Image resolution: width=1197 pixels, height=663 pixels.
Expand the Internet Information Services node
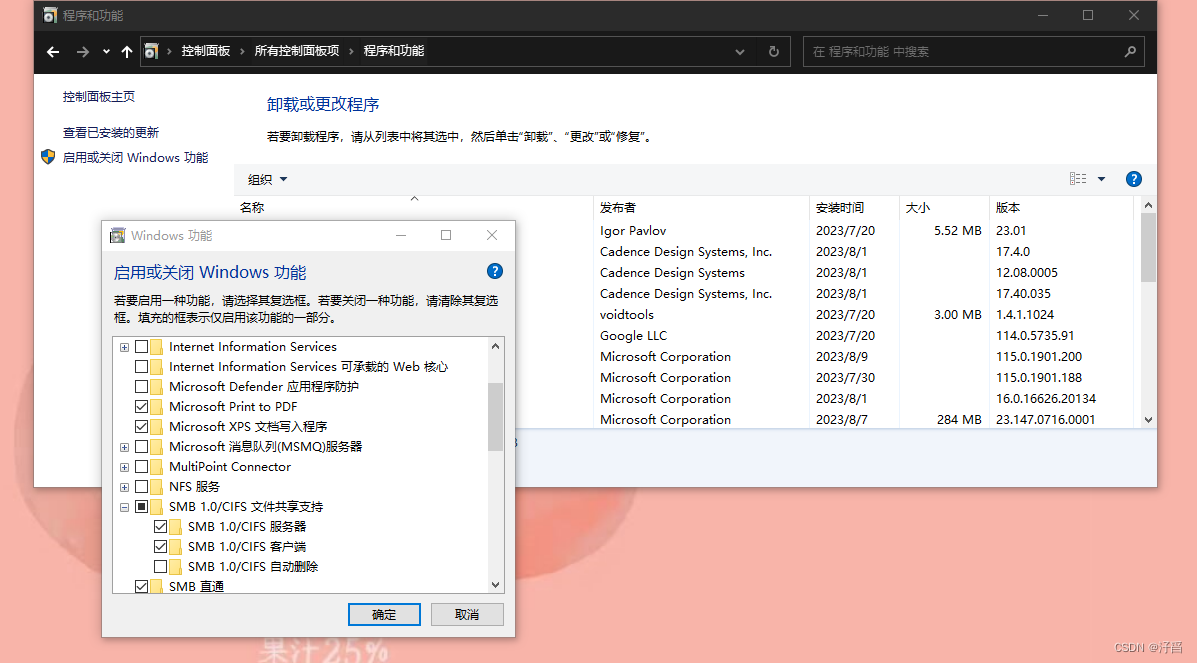(x=124, y=346)
